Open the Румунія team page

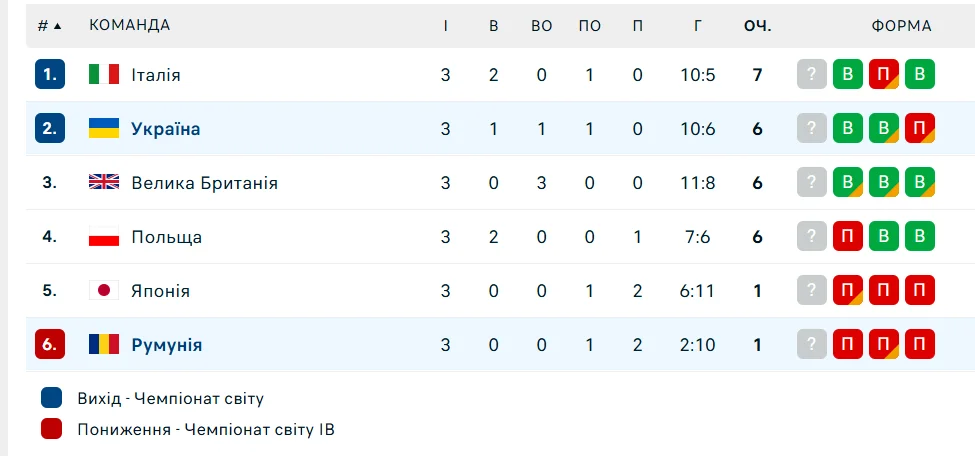pyautogui.click(x=167, y=345)
